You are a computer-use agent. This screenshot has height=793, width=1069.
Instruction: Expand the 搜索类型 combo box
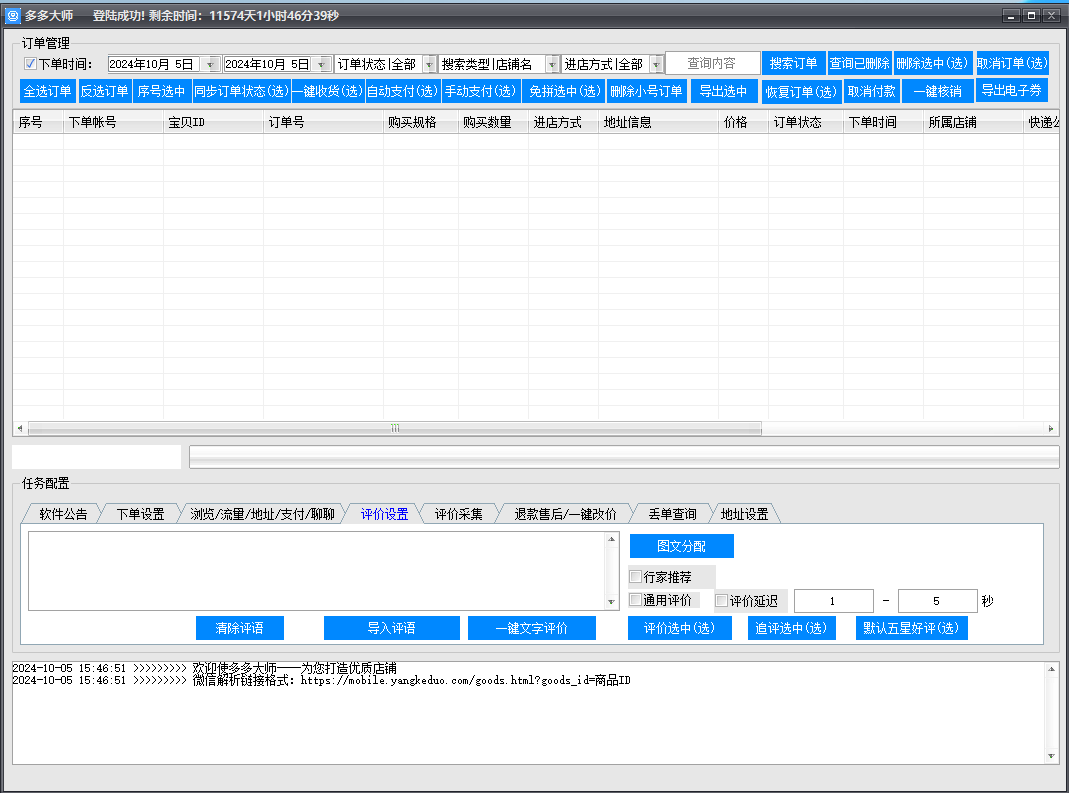coord(552,64)
